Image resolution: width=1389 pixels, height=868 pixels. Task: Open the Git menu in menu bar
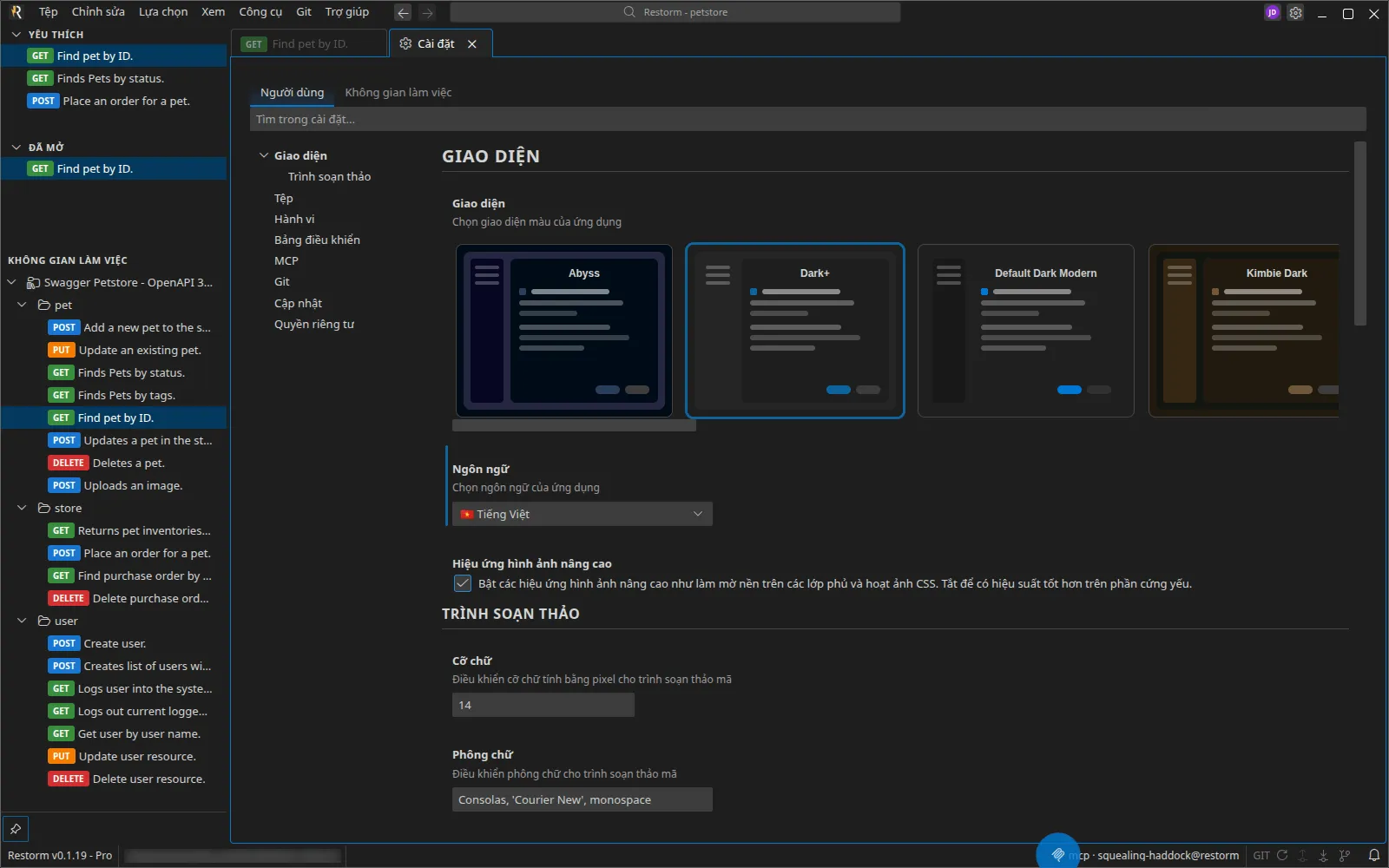pyautogui.click(x=304, y=12)
